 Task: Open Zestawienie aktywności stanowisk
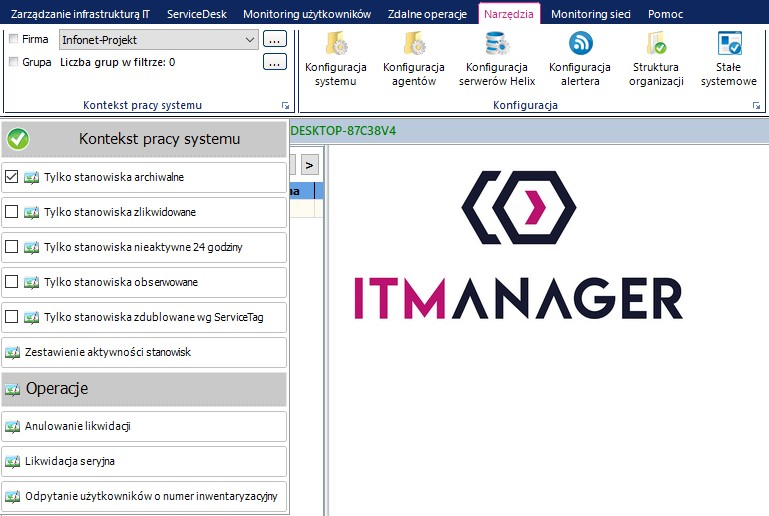(x=144, y=352)
